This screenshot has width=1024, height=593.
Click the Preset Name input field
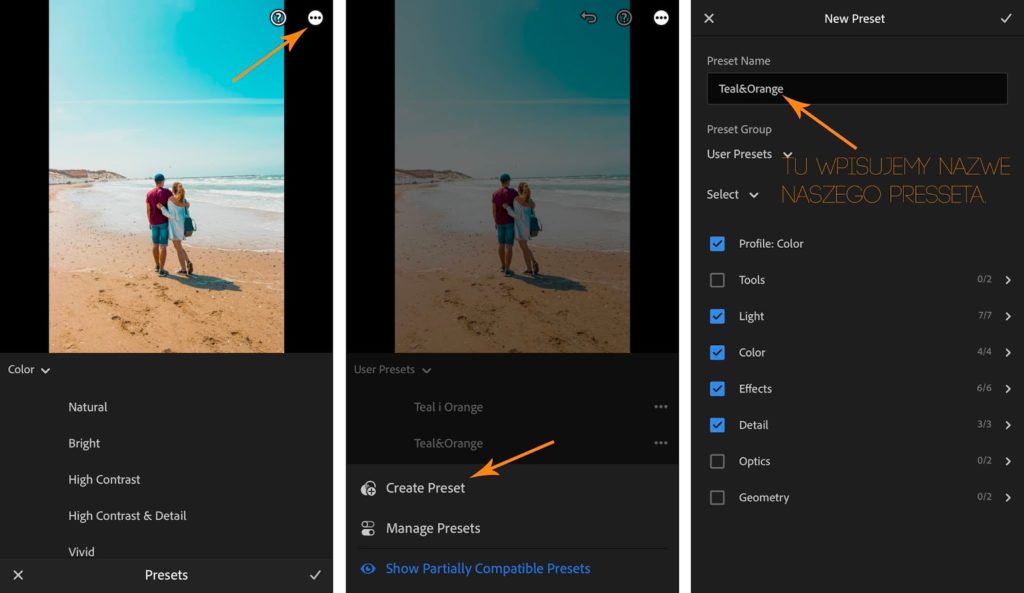pyautogui.click(x=857, y=89)
